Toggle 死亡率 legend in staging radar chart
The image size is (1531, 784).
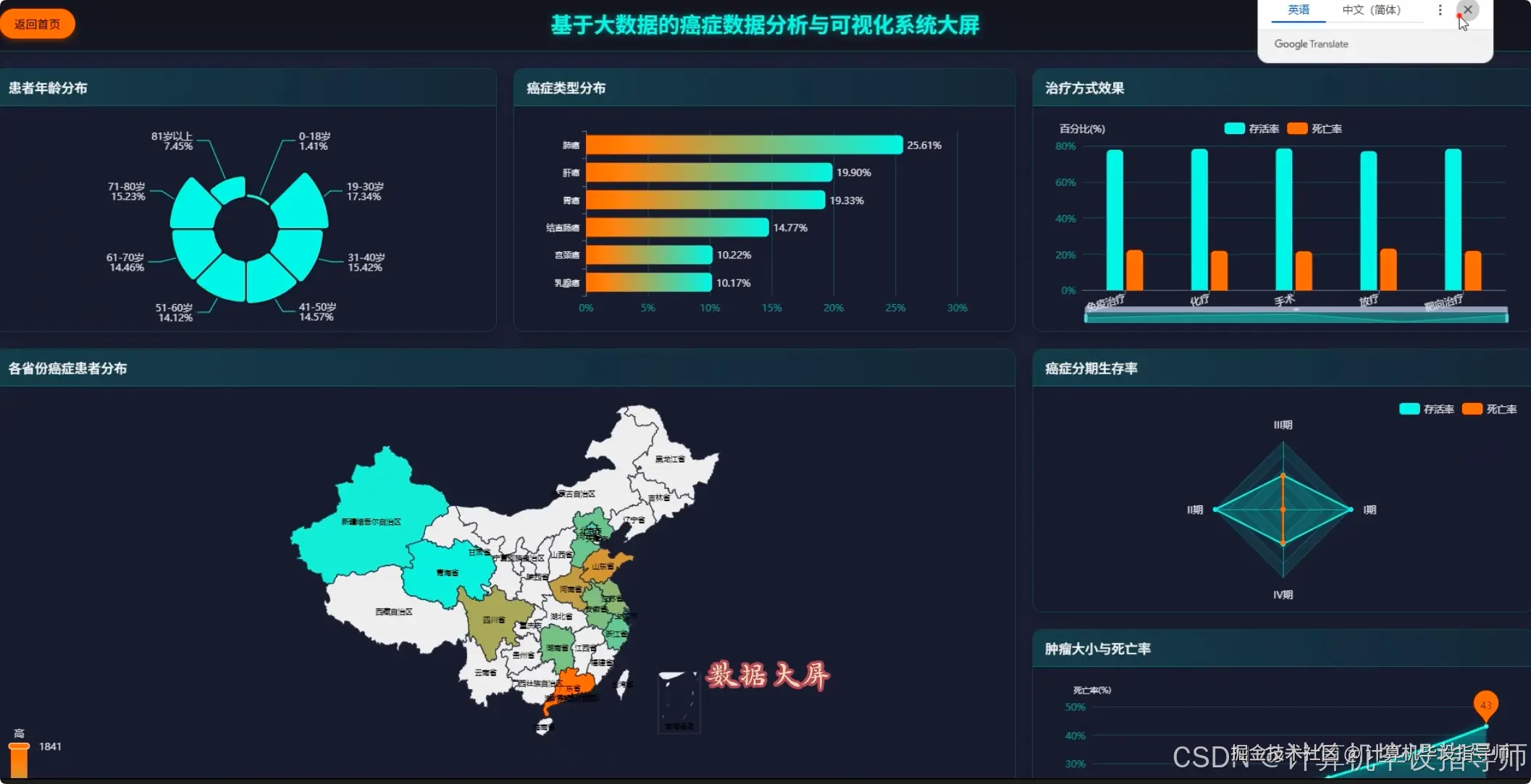[x=1472, y=409]
